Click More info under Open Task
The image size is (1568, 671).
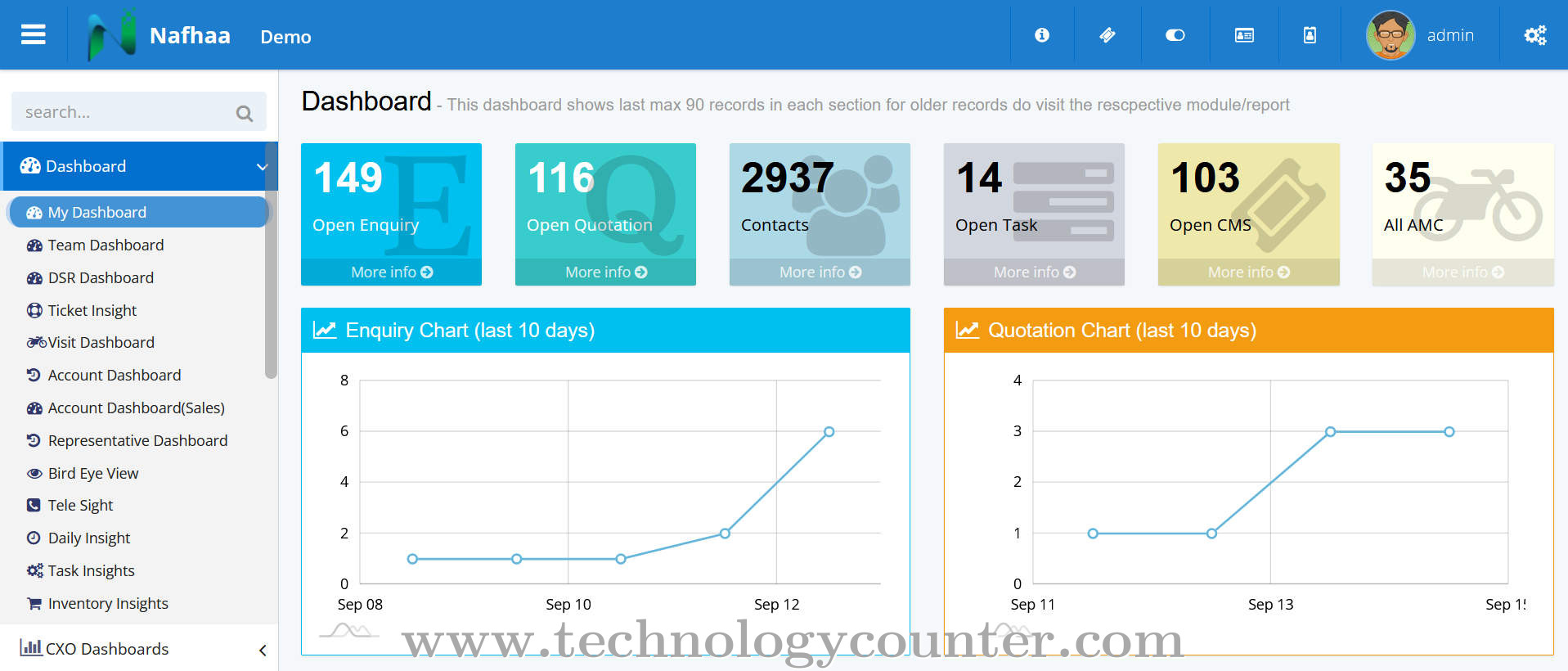point(1035,272)
